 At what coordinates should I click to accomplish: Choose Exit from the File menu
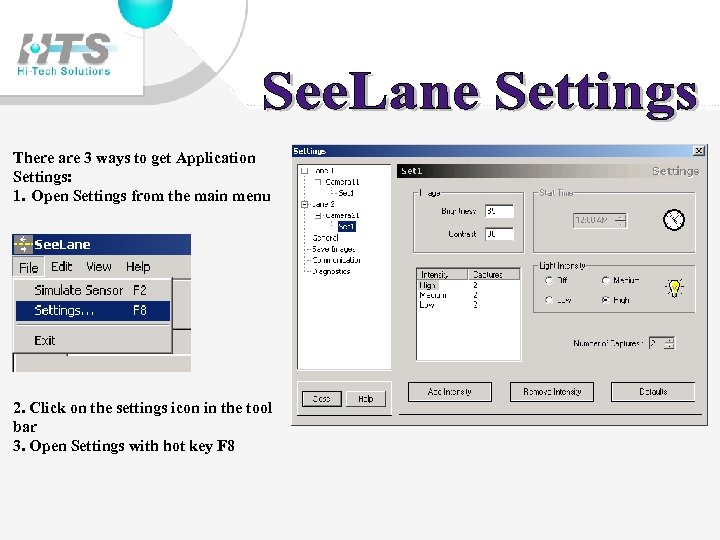click(93, 341)
